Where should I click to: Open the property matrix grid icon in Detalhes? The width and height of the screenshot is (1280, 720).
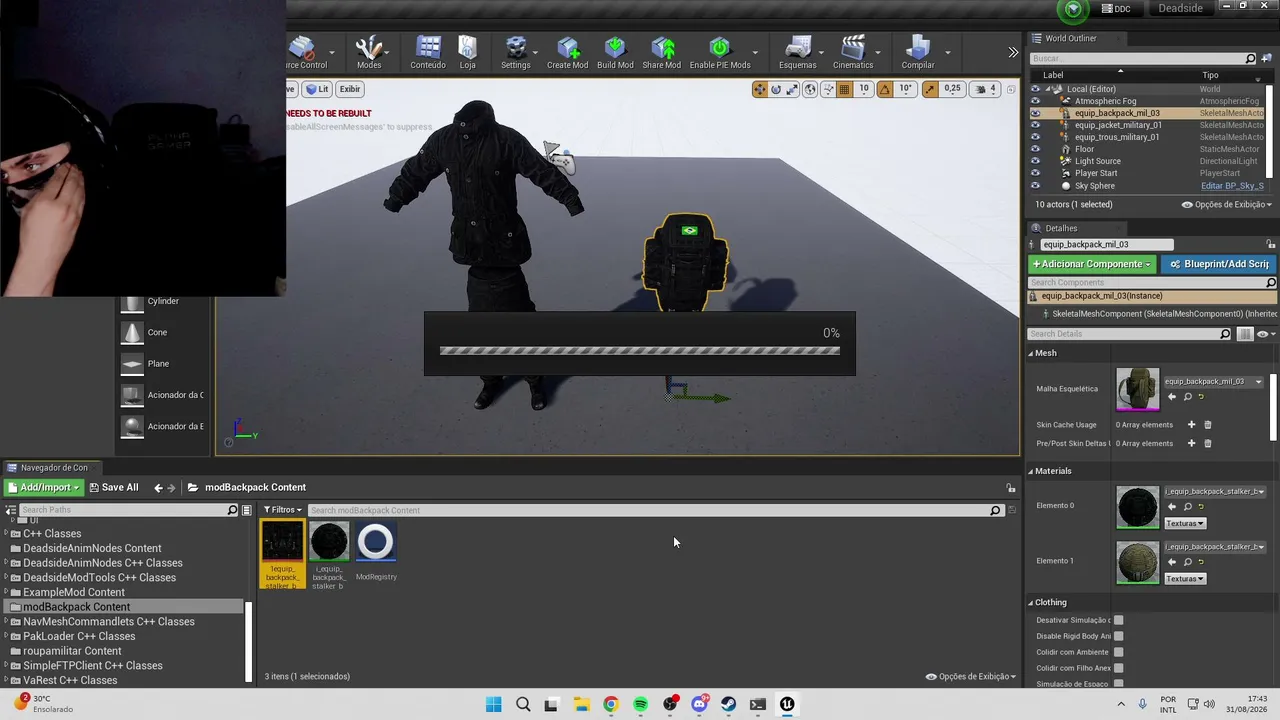(1245, 334)
